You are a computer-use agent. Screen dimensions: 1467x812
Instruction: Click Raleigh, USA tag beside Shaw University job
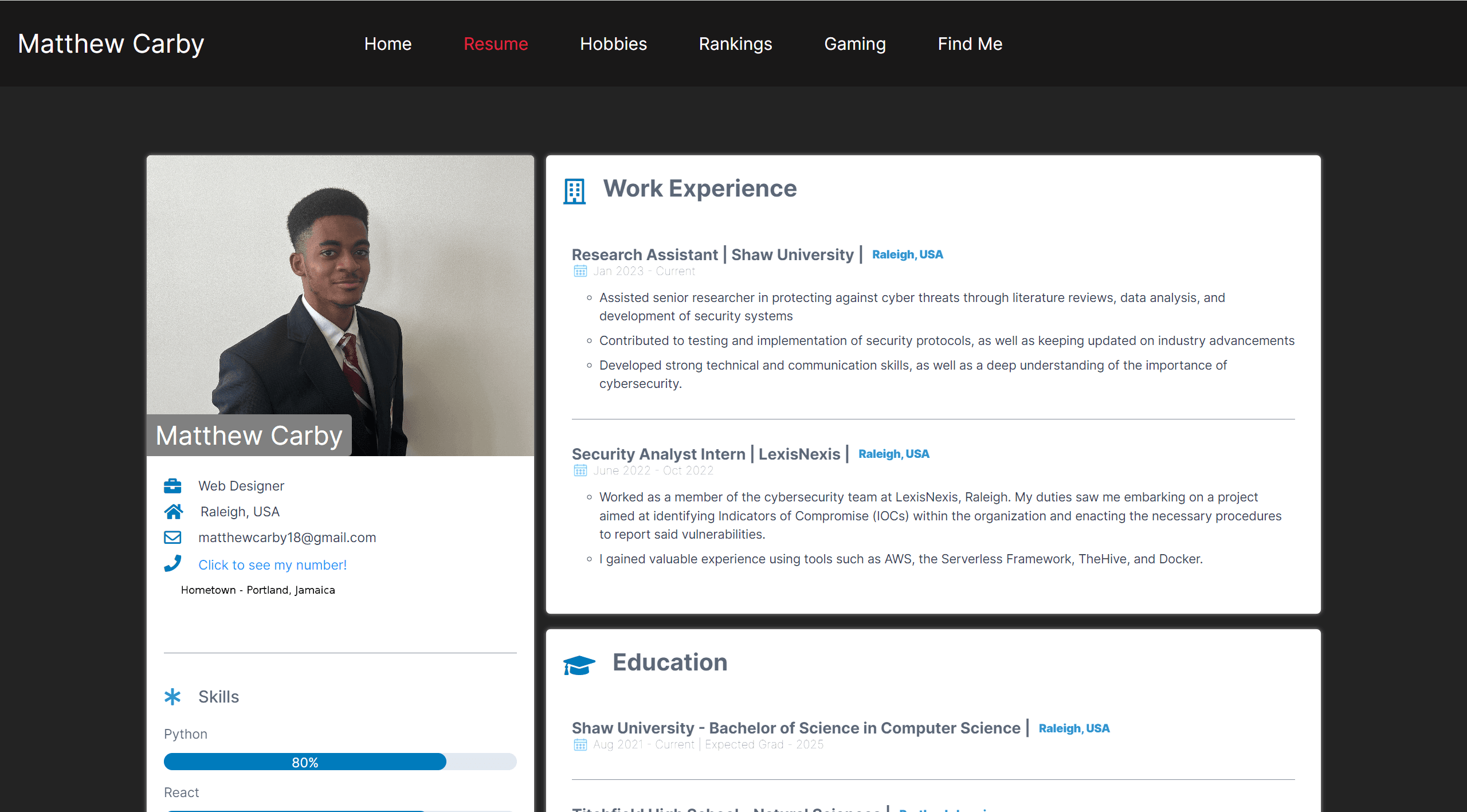[x=907, y=254]
